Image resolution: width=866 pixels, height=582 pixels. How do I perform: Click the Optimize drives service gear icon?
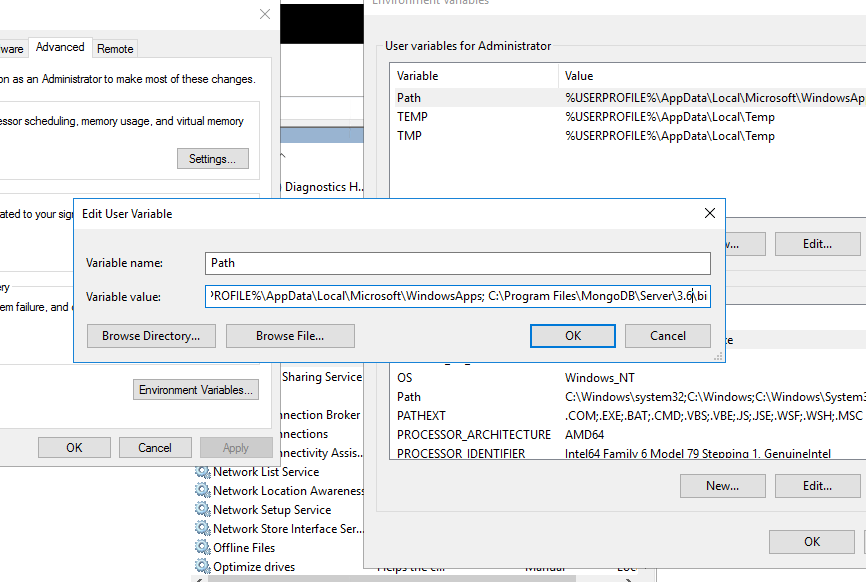203,566
